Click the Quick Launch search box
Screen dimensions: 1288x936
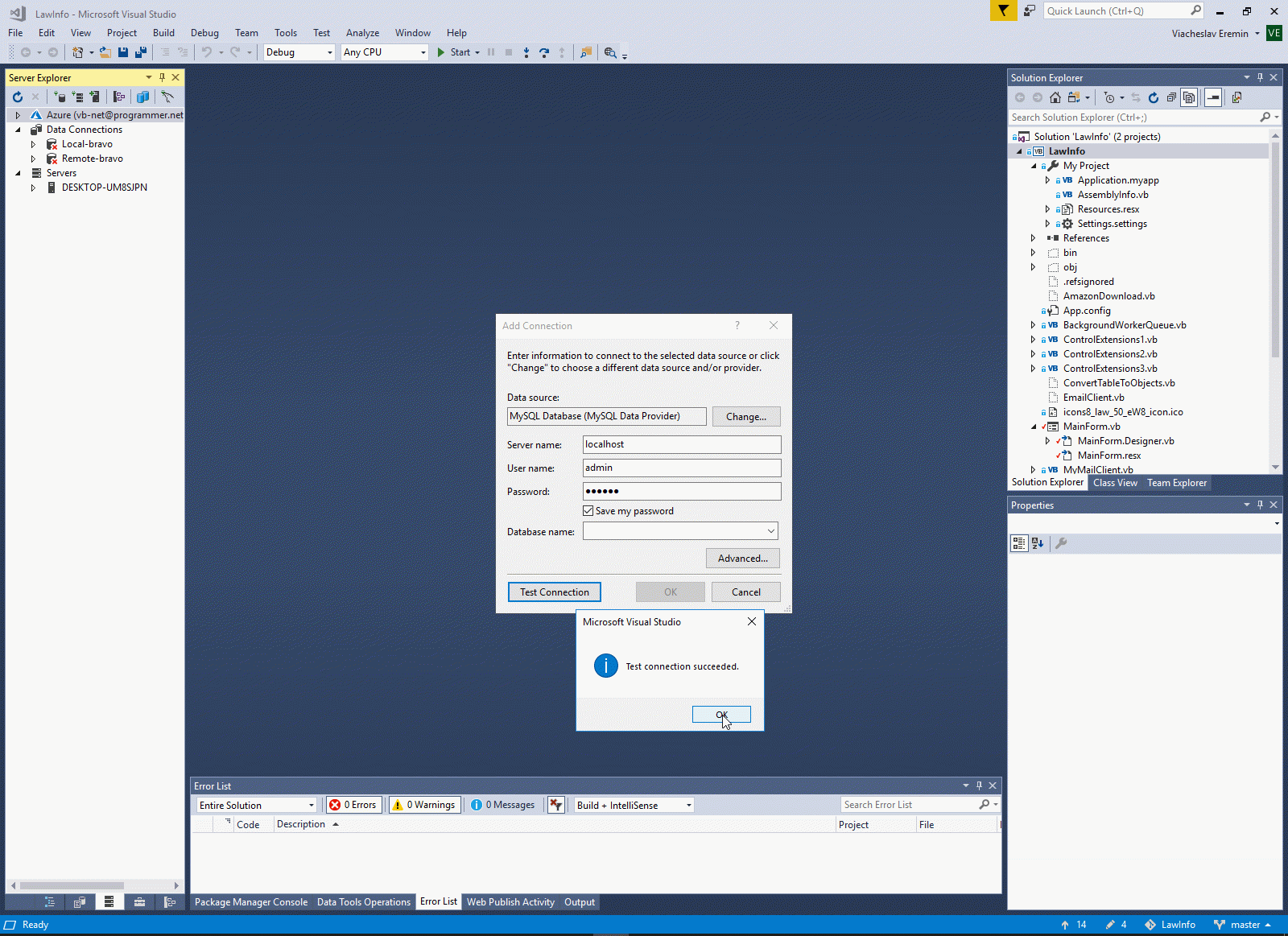[x=1124, y=10]
